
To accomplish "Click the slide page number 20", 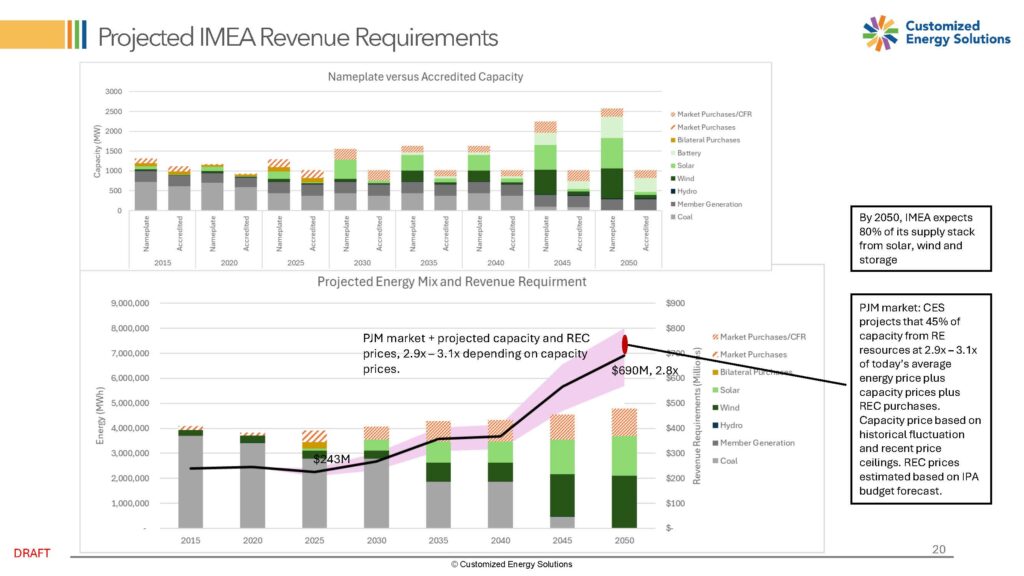I will pos(937,550).
